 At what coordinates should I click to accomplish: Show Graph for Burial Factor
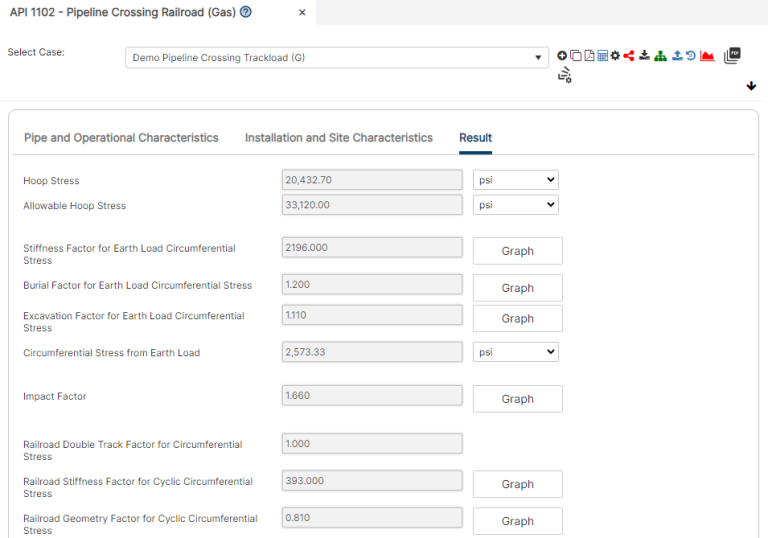pos(517,288)
